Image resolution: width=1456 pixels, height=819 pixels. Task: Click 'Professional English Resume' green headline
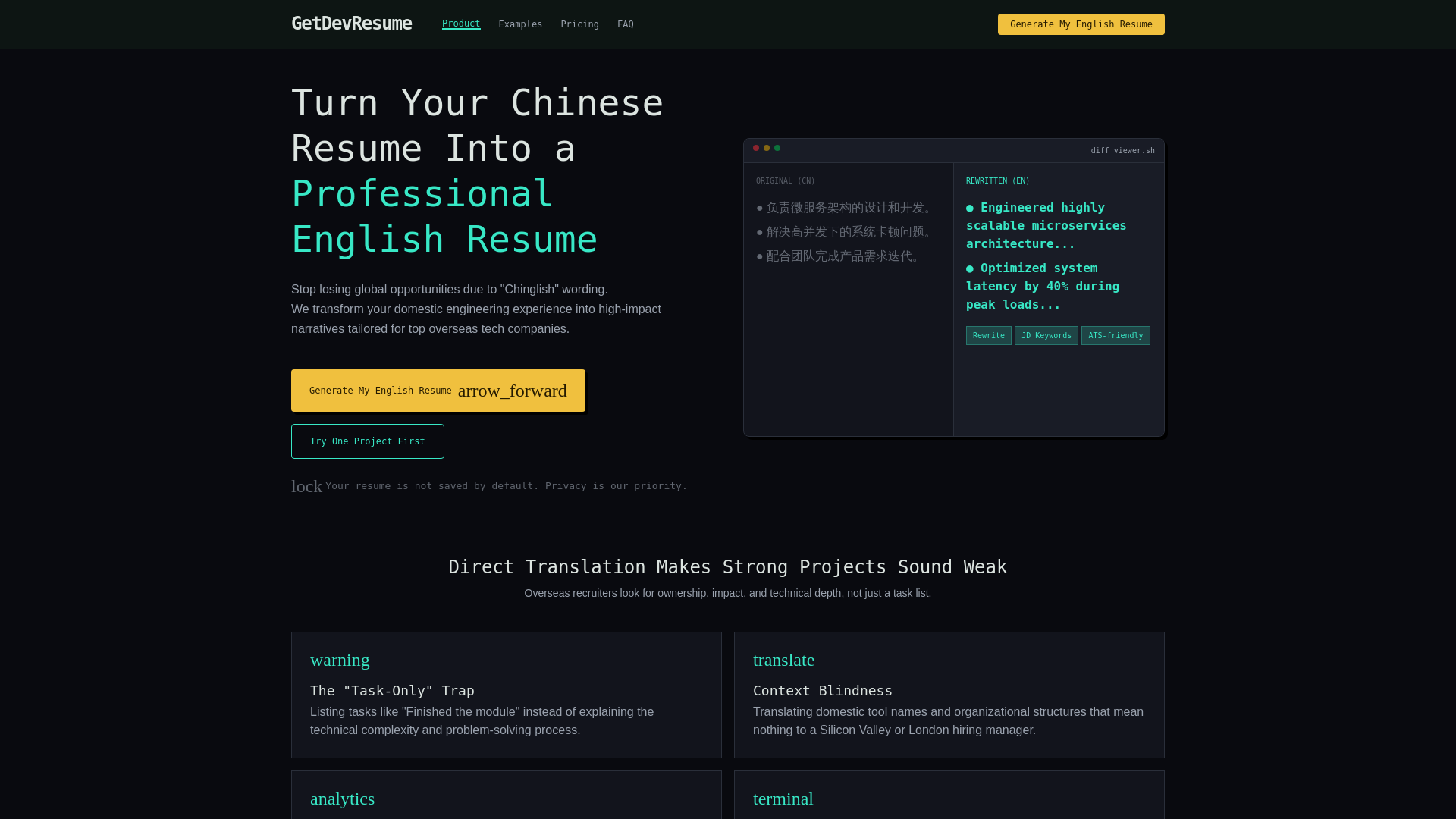coord(444,217)
